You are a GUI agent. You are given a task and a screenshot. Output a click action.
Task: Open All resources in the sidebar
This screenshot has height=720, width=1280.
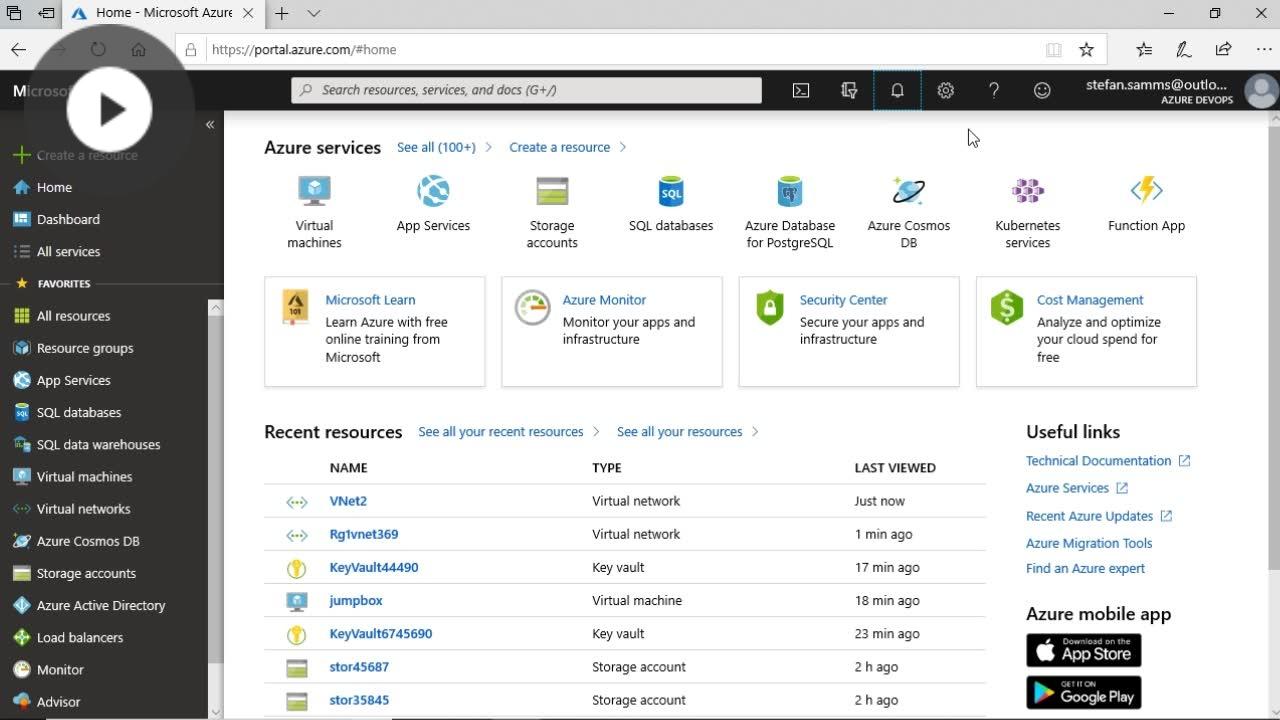click(x=73, y=316)
